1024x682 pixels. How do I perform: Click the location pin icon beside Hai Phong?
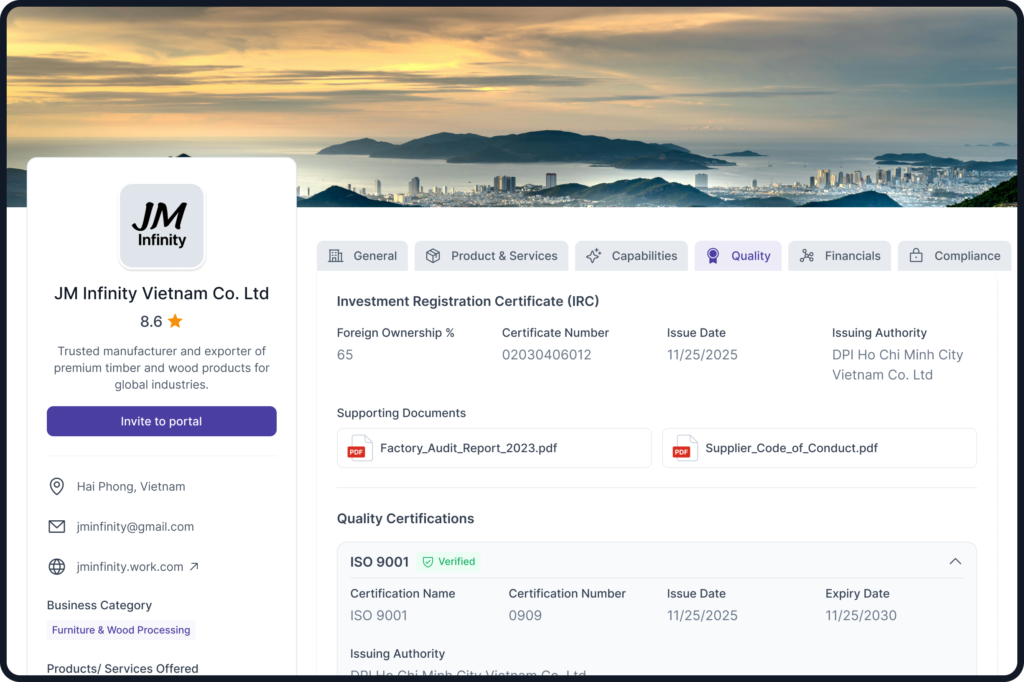coord(57,487)
